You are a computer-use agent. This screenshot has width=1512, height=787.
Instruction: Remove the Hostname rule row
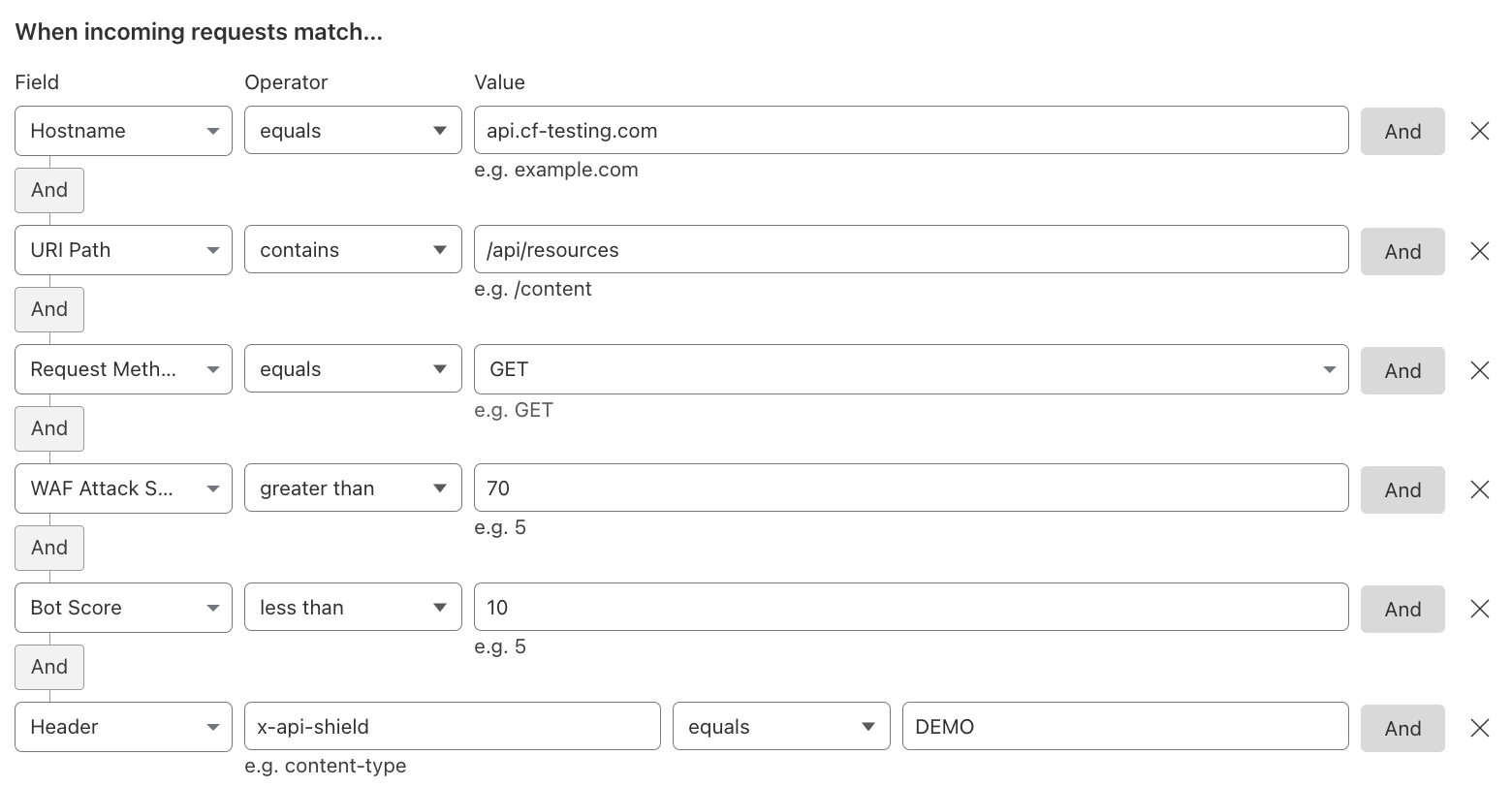[x=1479, y=131]
